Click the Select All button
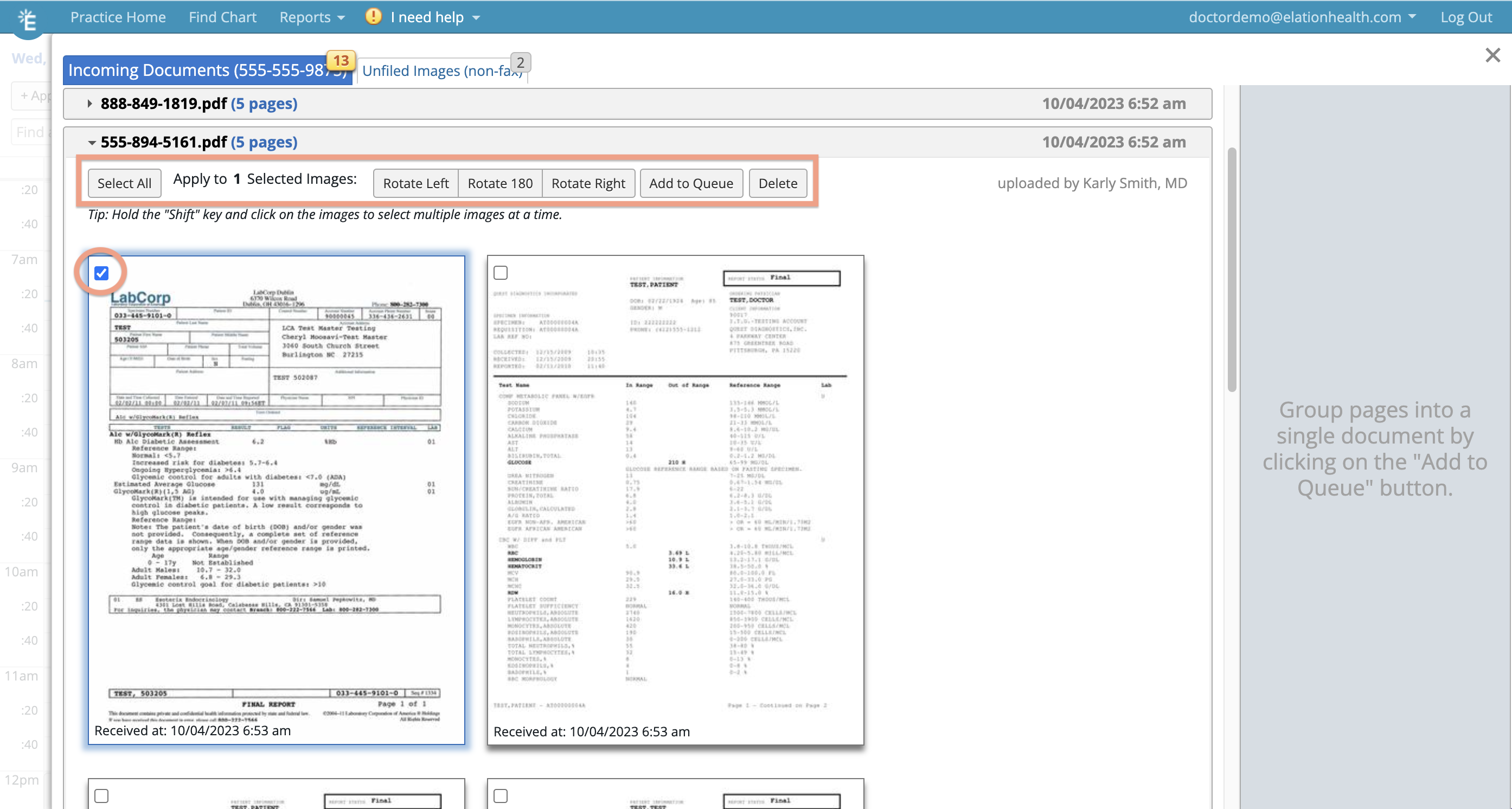 click(124, 184)
